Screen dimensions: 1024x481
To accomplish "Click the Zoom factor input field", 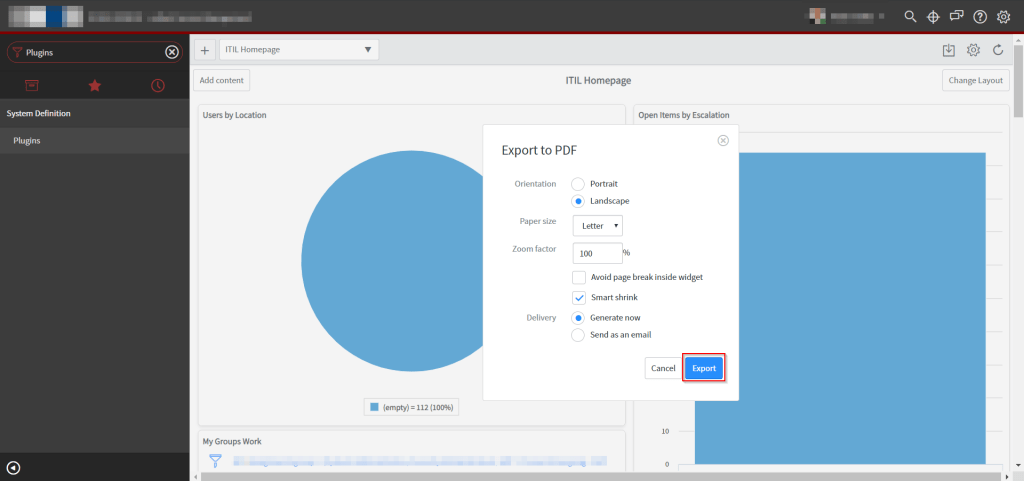I will click(597, 254).
